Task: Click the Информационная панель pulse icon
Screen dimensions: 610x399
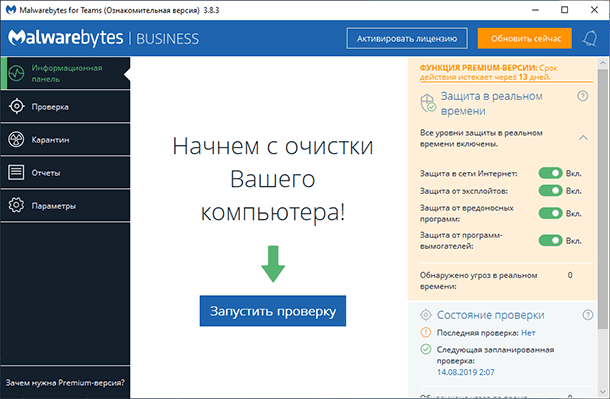Action: click(16, 73)
